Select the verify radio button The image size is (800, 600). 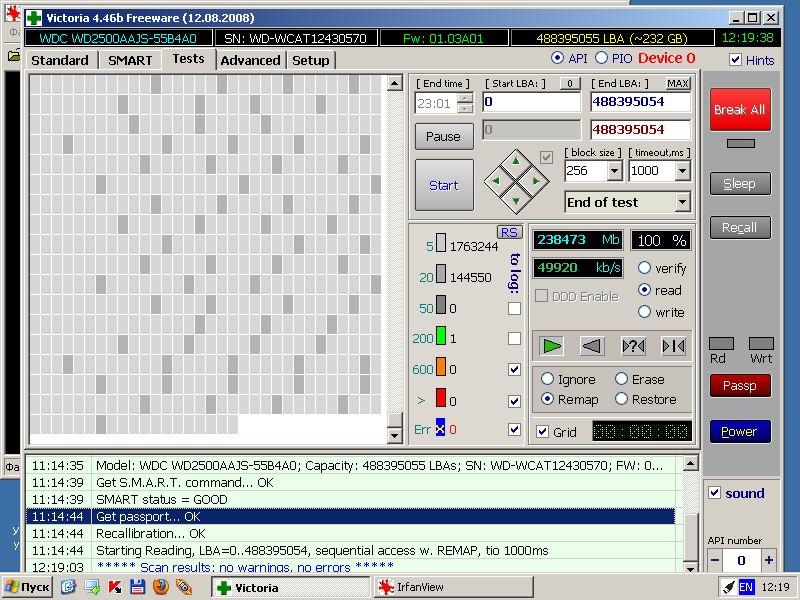coord(644,268)
